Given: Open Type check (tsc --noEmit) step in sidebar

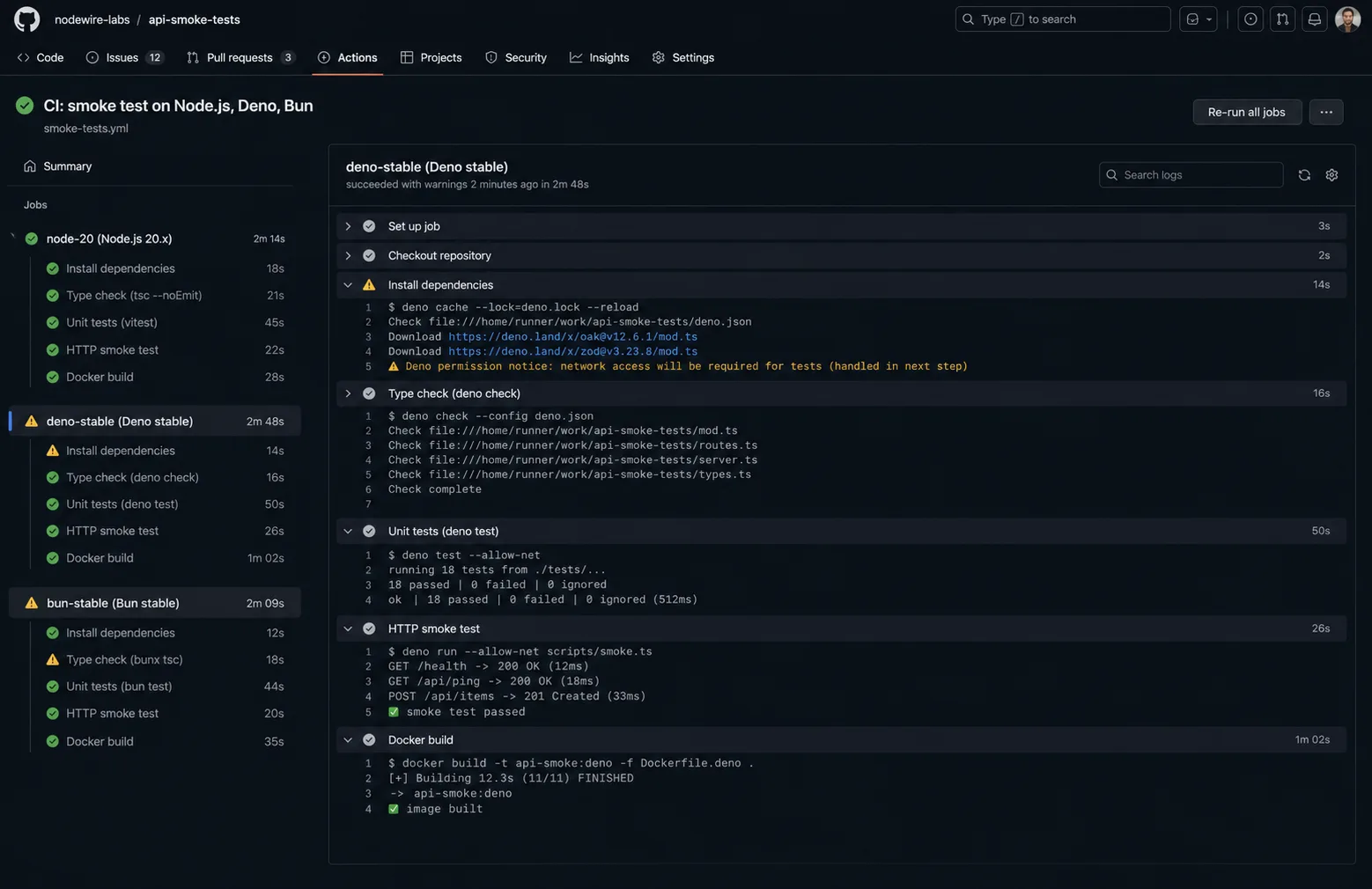Looking at the screenshot, I should pos(166,296).
